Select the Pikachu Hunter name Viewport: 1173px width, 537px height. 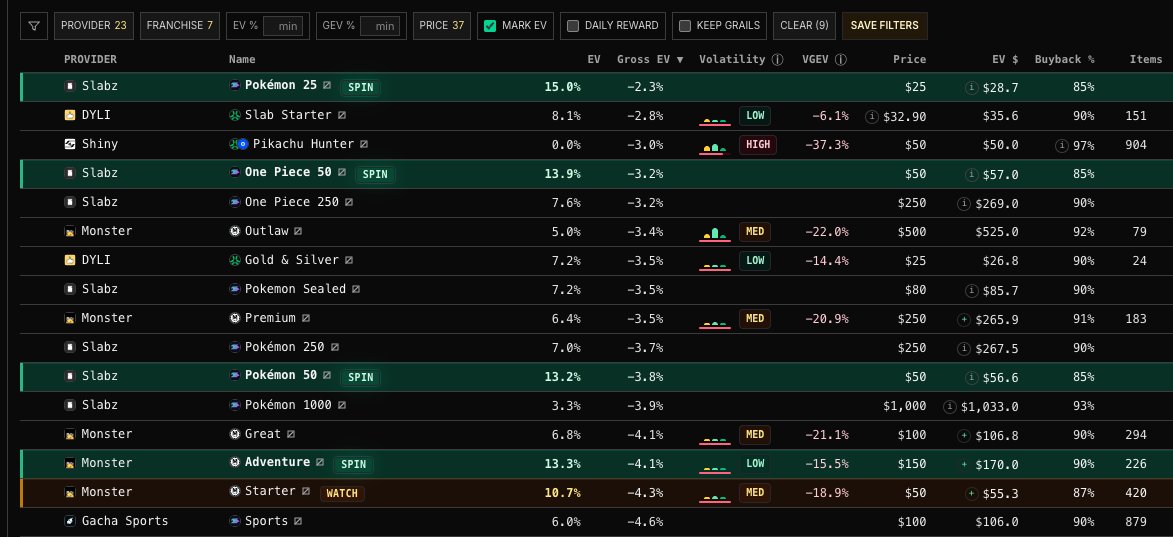[x=303, y=144]
